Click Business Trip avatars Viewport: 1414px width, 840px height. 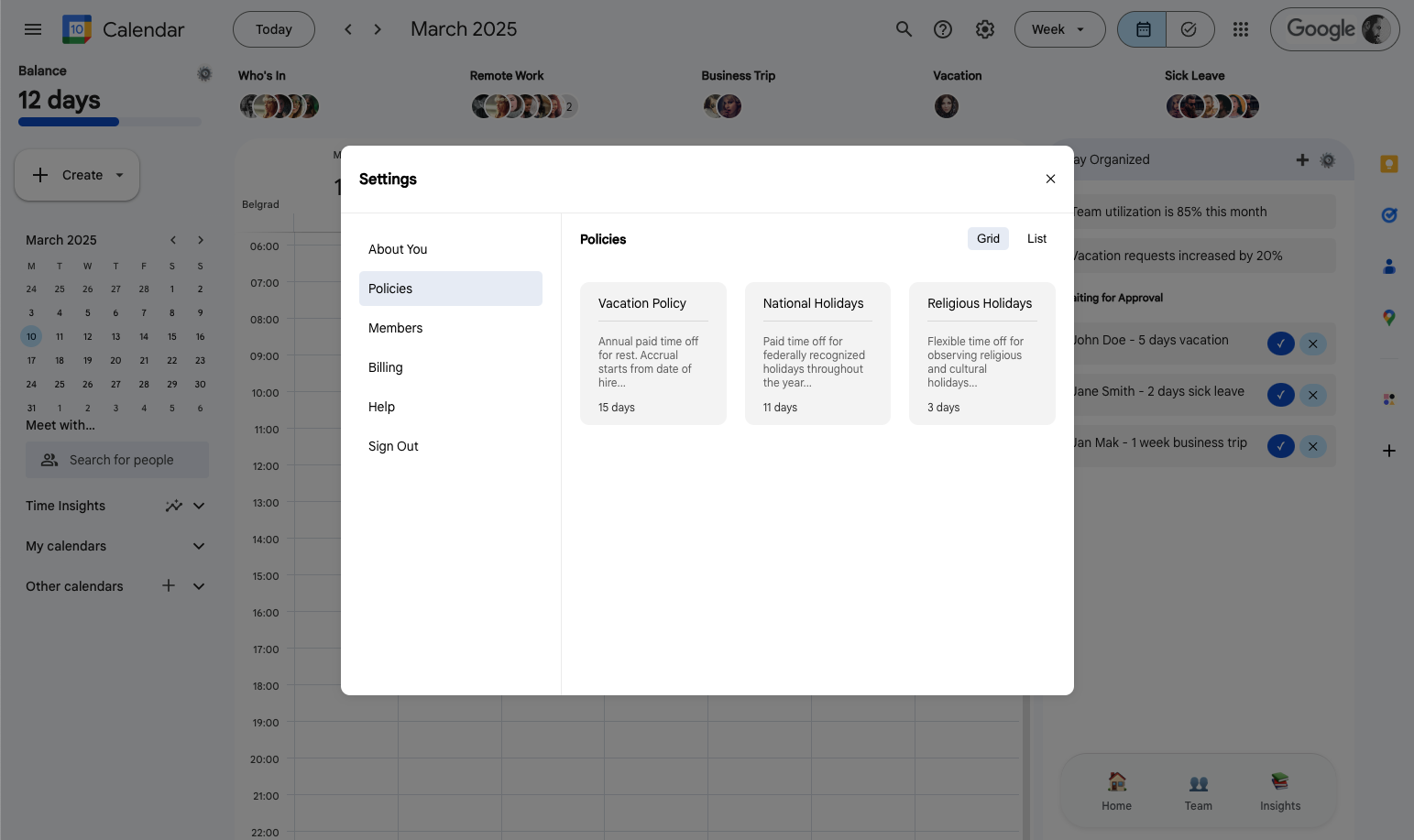[722, 106]
